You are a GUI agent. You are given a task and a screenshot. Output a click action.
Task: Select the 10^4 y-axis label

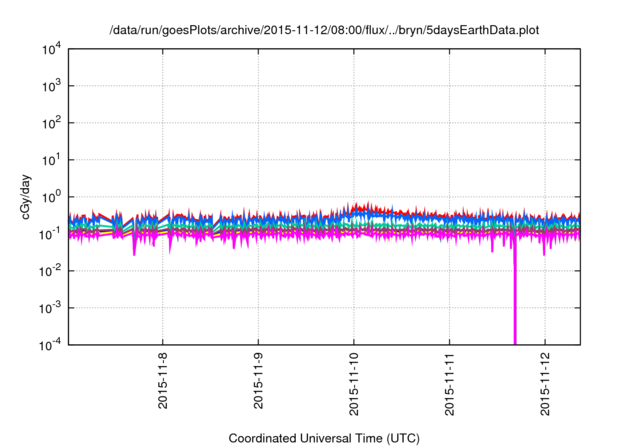point(52,50)
